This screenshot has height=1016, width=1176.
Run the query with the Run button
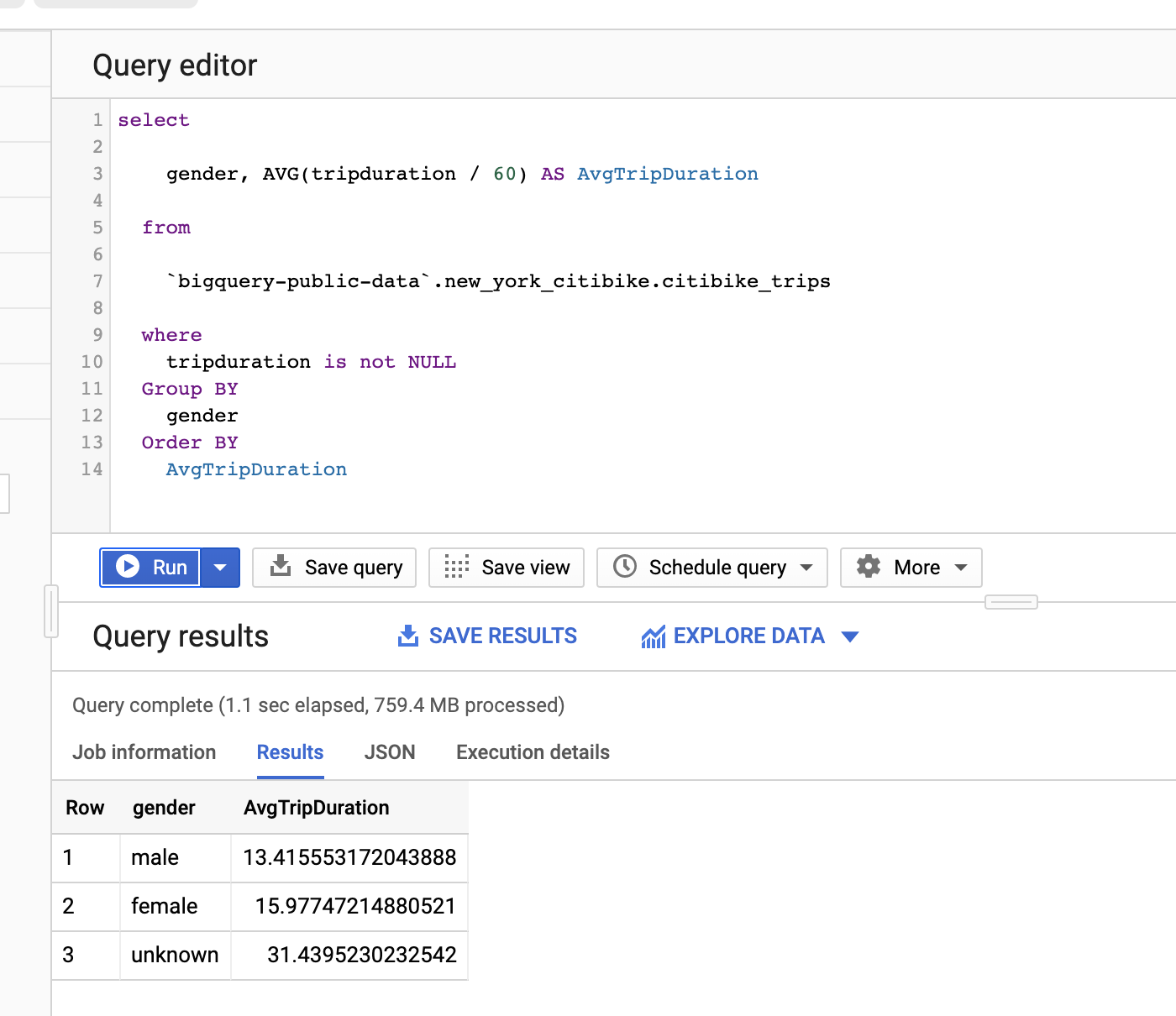(x=150, y=568)
